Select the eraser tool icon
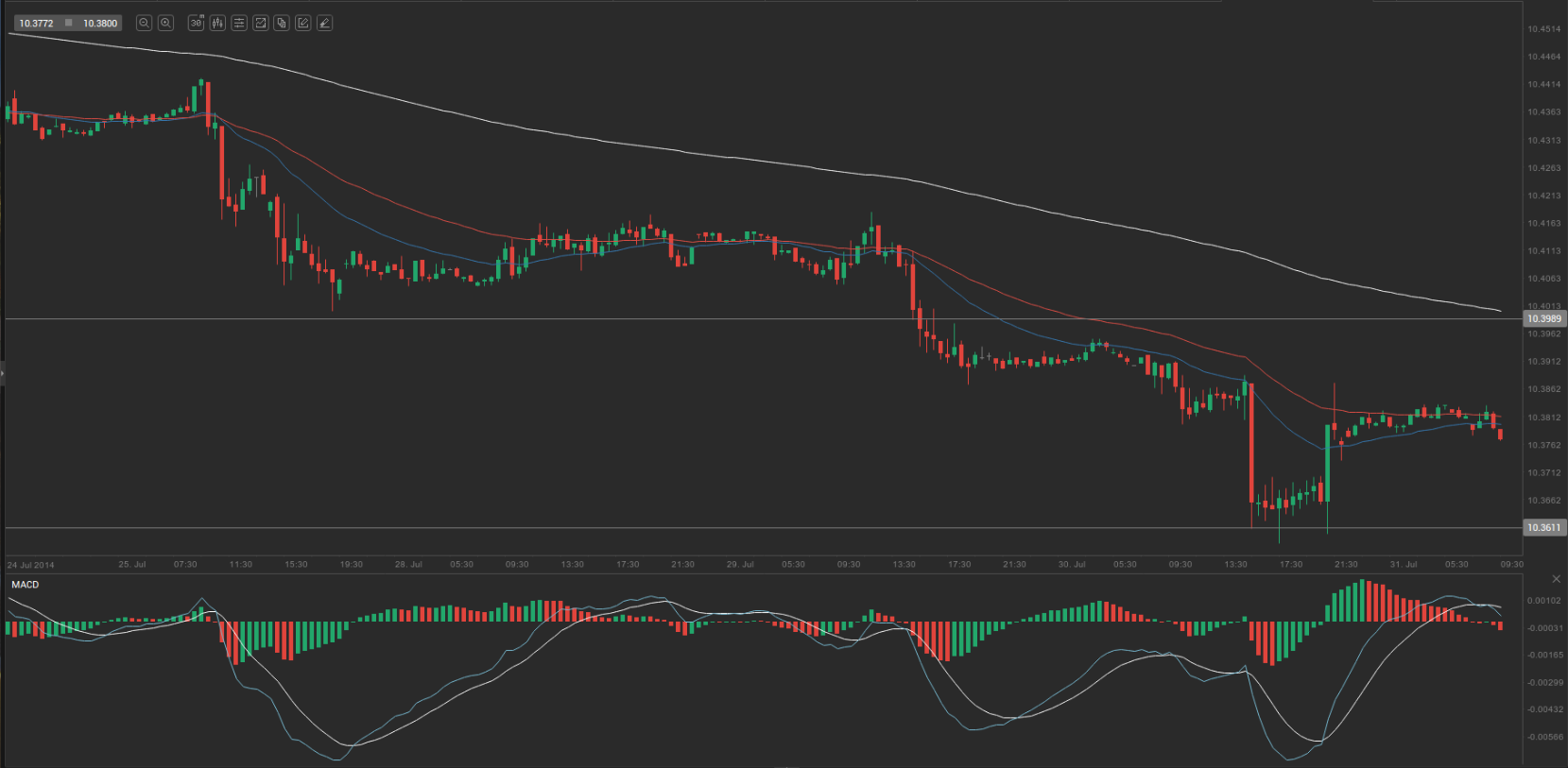The height and width of the screenshot is (768, 1568). point(324,23)
